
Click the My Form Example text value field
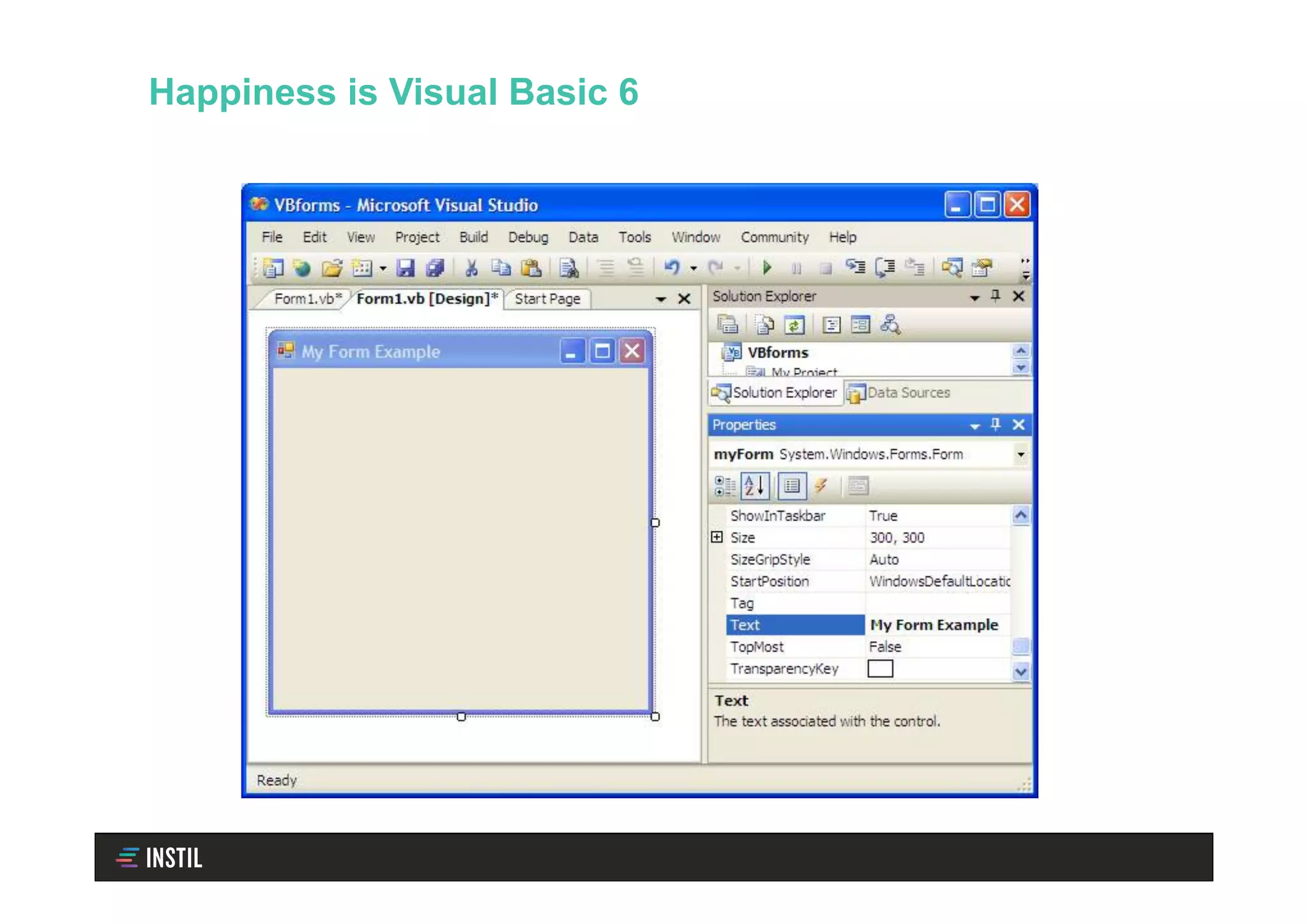click(x=938, y=625)
